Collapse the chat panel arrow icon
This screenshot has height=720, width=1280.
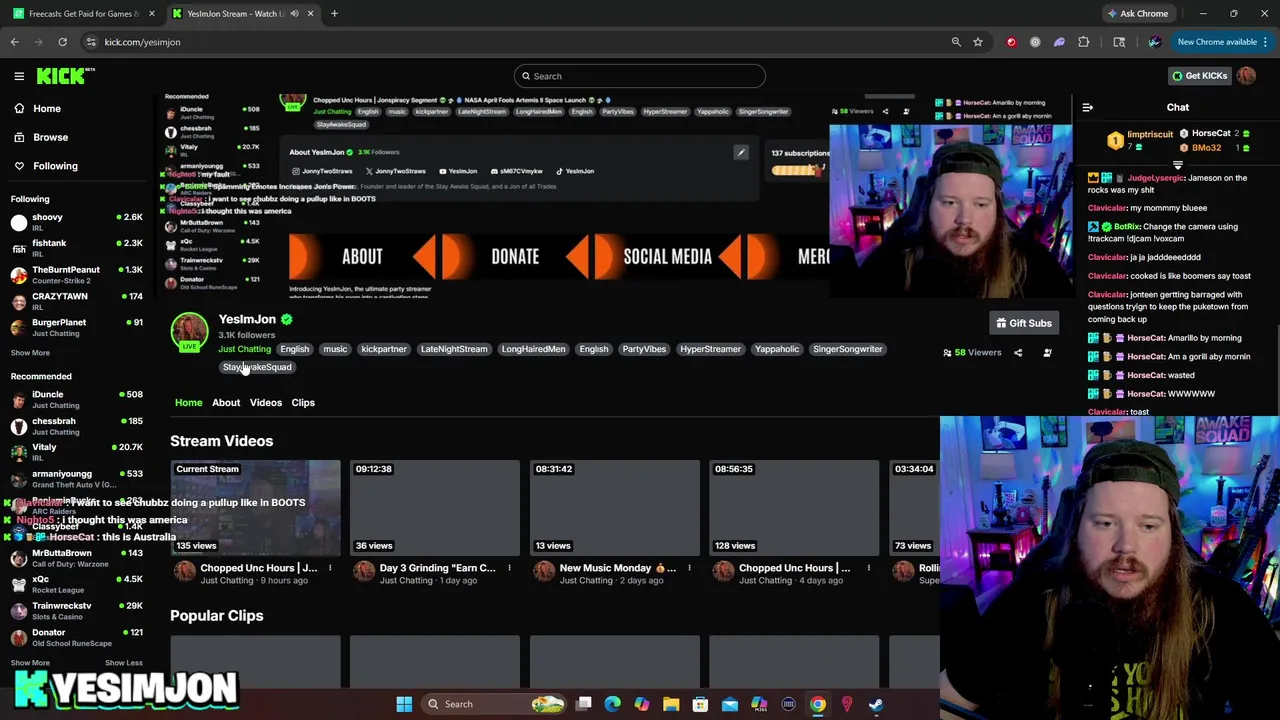click(x=1088, y=108)
